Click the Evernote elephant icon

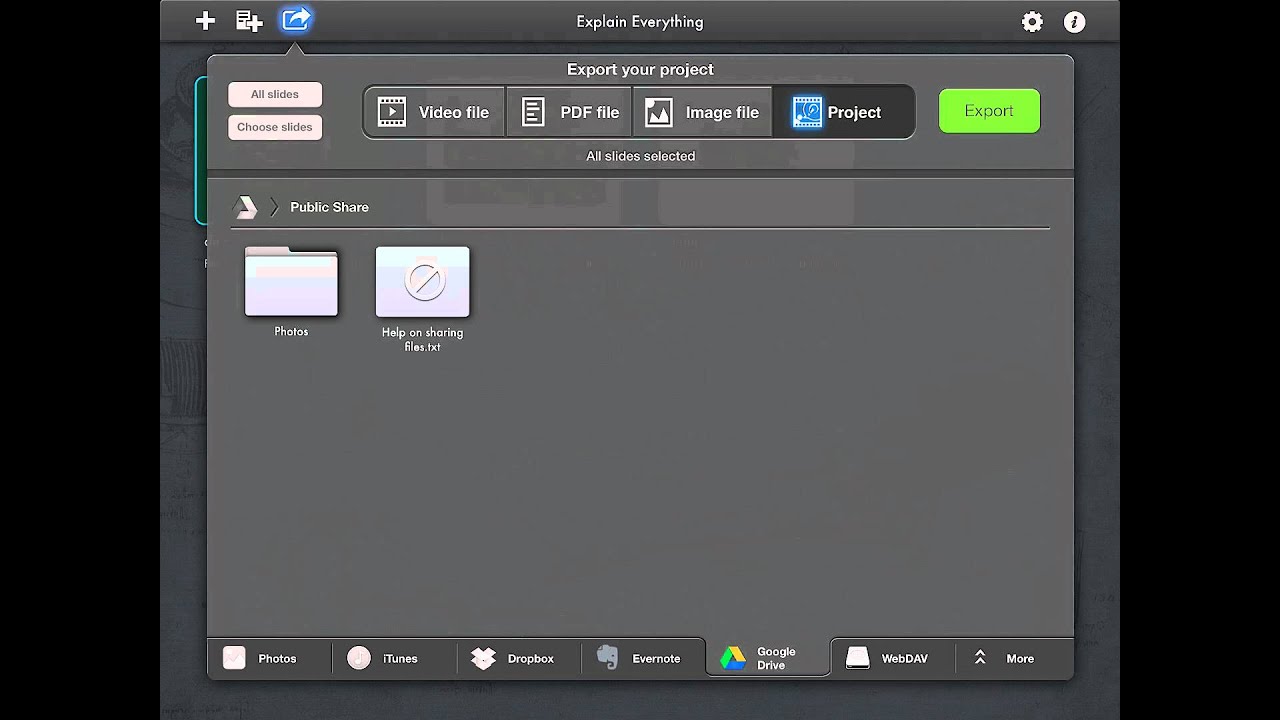click(x=607, y=657)
